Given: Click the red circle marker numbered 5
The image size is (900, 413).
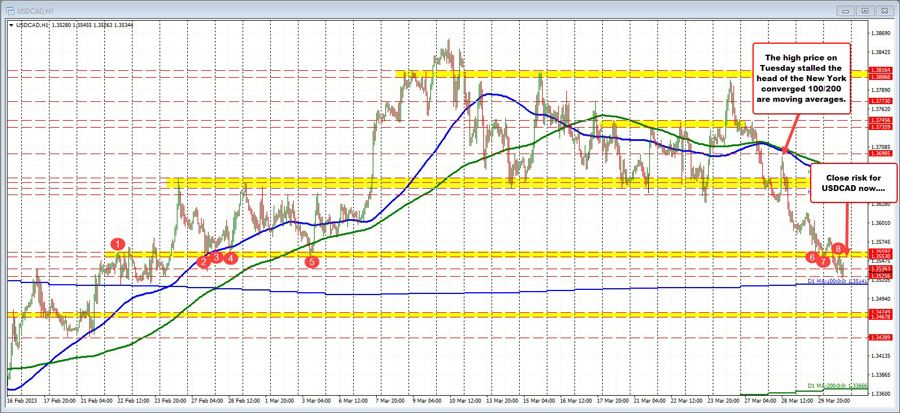Looking at the screenshot, I should click(x=311, y=261).
